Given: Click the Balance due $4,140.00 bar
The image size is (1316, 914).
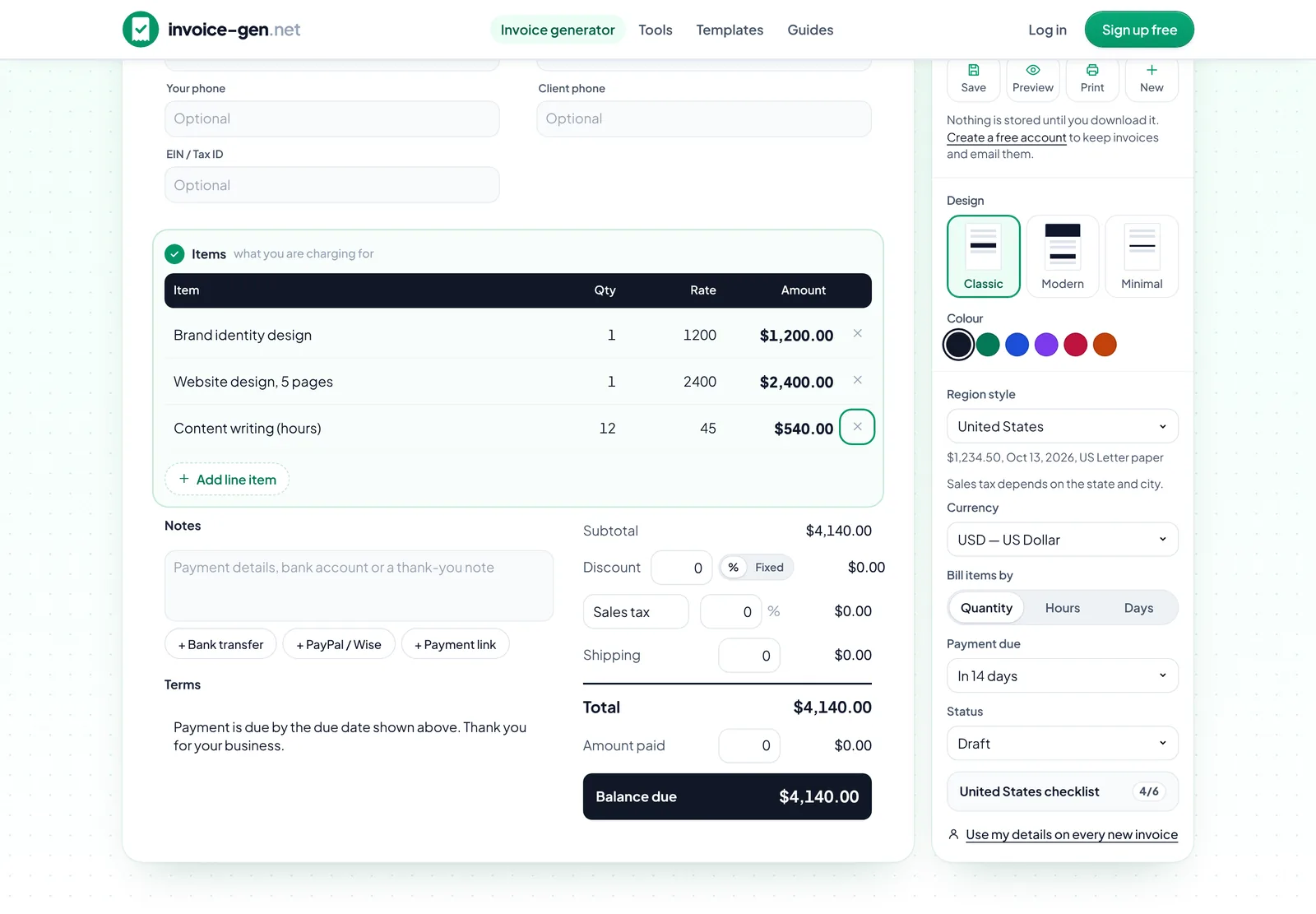Looking at the screenshot, I should pyautogui.click(x=727, y=796).
